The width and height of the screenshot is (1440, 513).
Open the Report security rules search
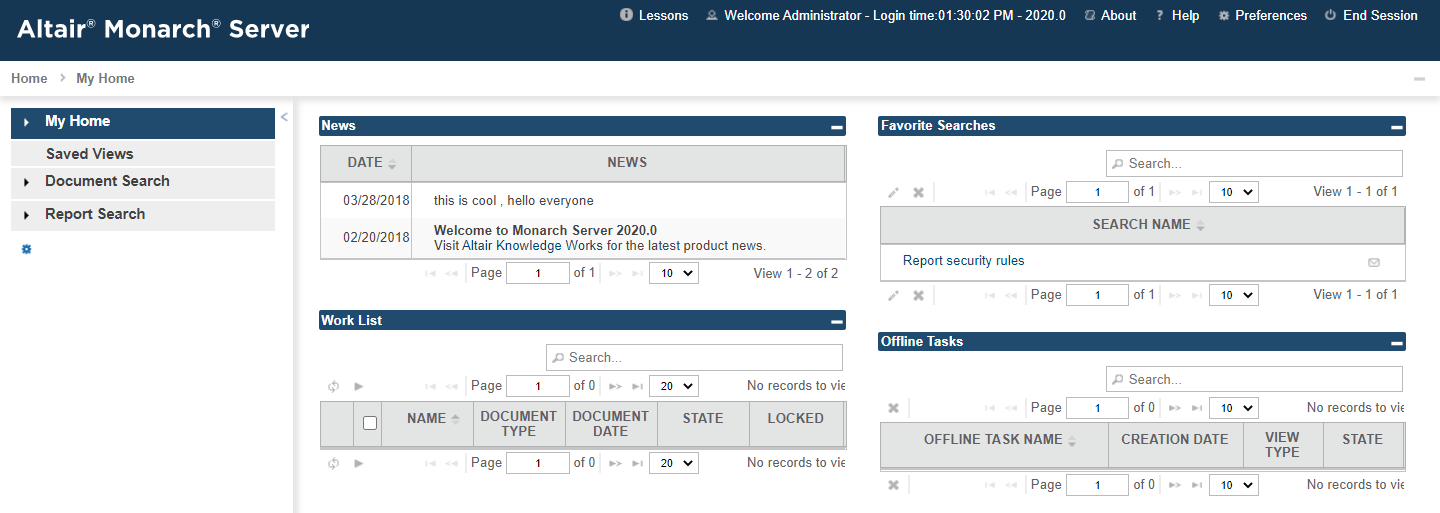[963, 261]
